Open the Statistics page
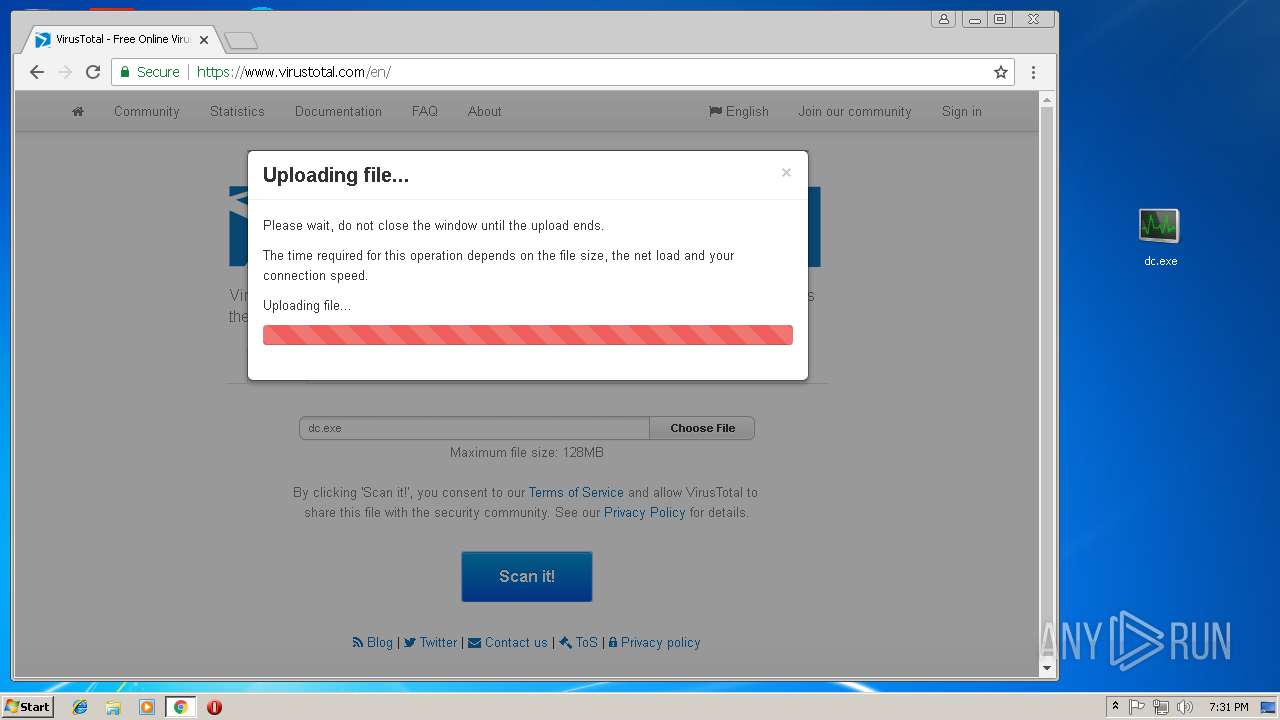The width and height of the screenshot is (1280, 720). point(237,111)
